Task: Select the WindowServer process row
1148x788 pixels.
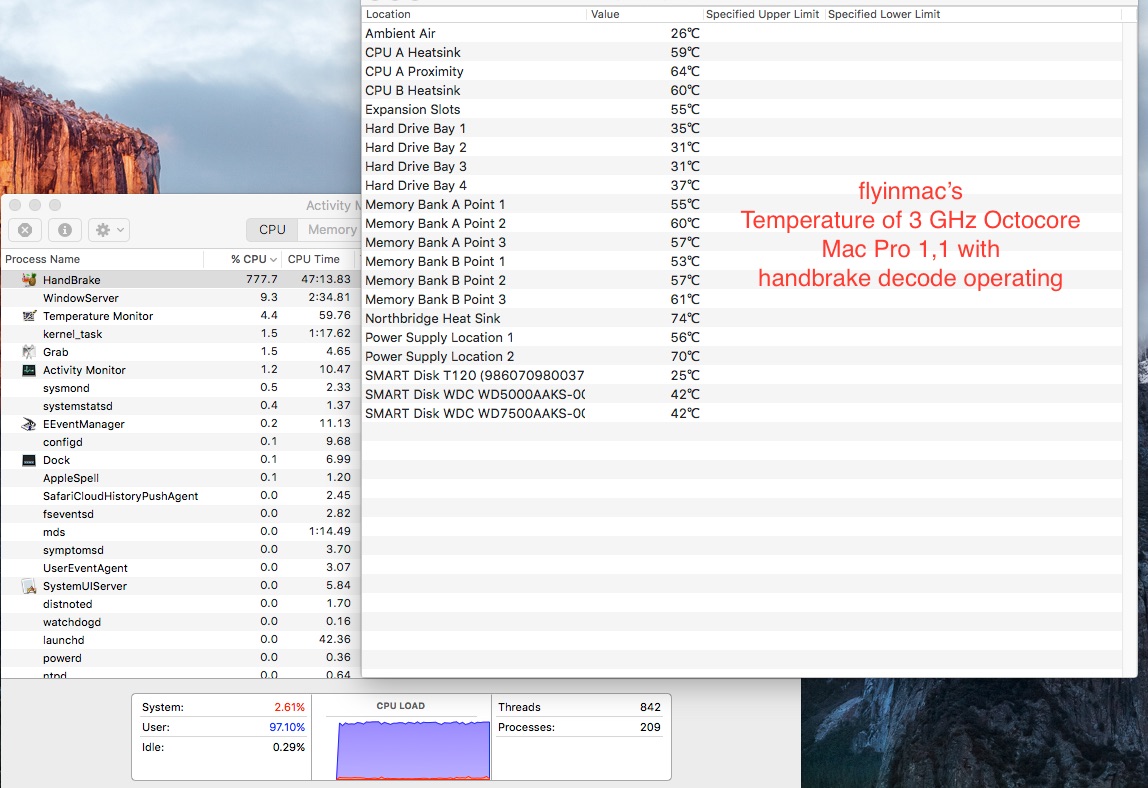Action: coord(179,298)
